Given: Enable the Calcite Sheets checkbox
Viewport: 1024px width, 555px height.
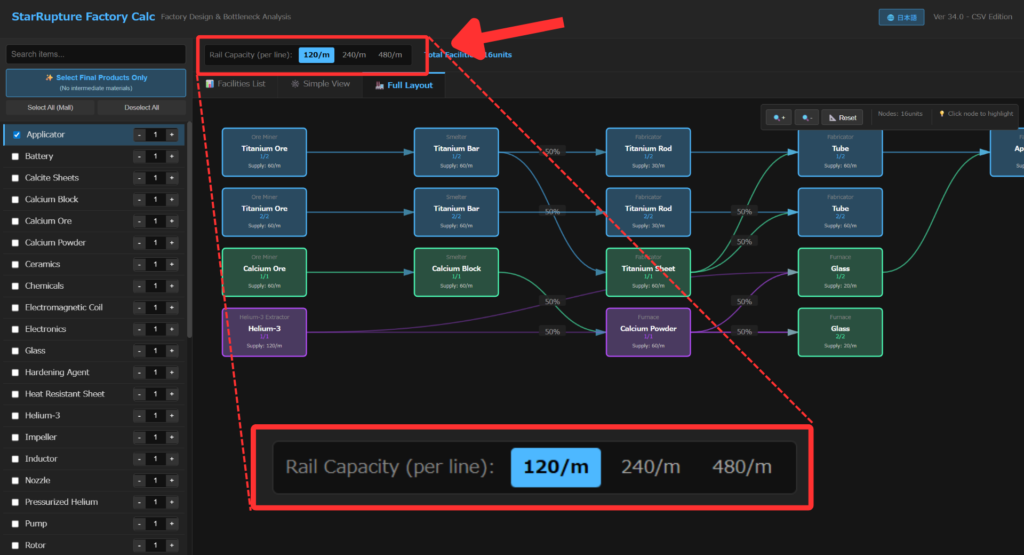Looking at the screenshot, I should coord(15,178).
